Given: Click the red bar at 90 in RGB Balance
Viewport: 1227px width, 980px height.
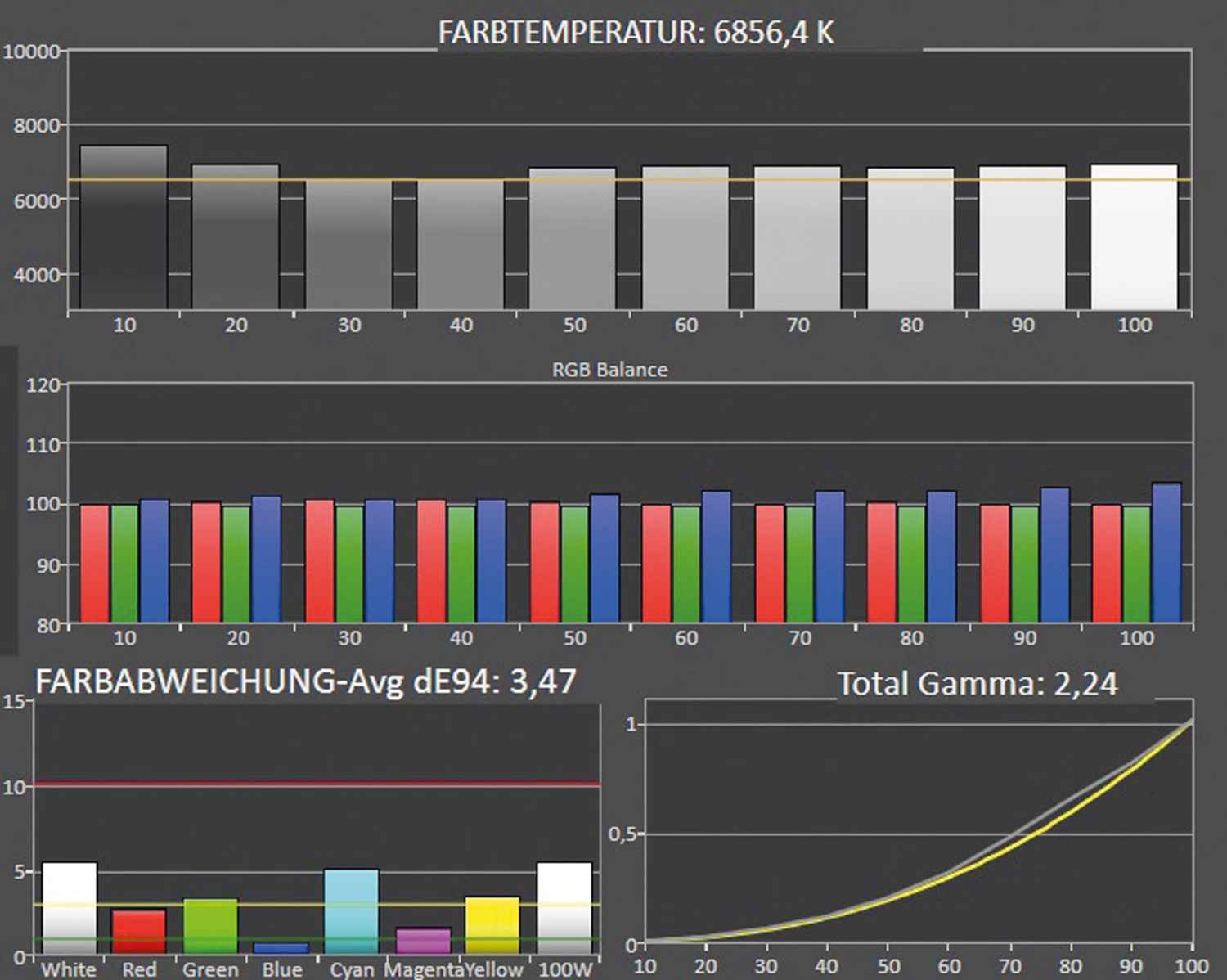Looking at the screenshot, I should [x=995, y=564].
